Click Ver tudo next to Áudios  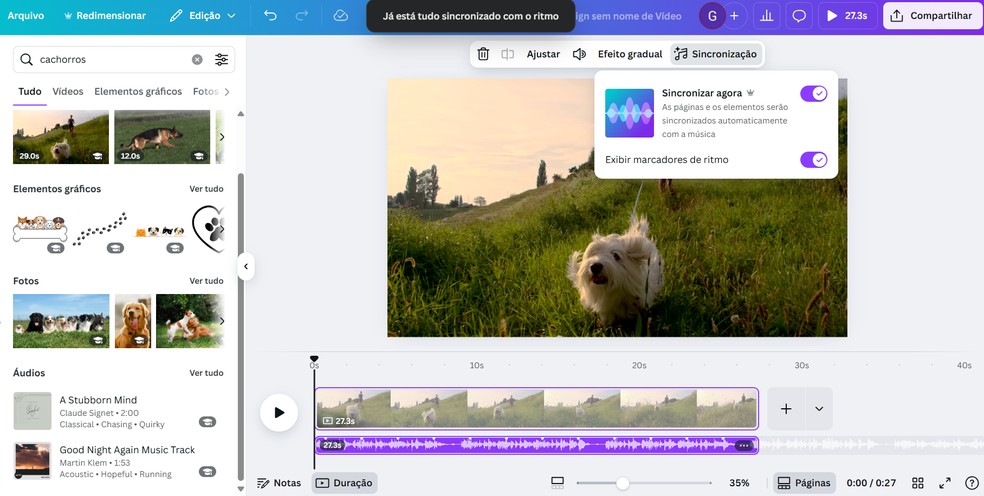click(206, 373)
